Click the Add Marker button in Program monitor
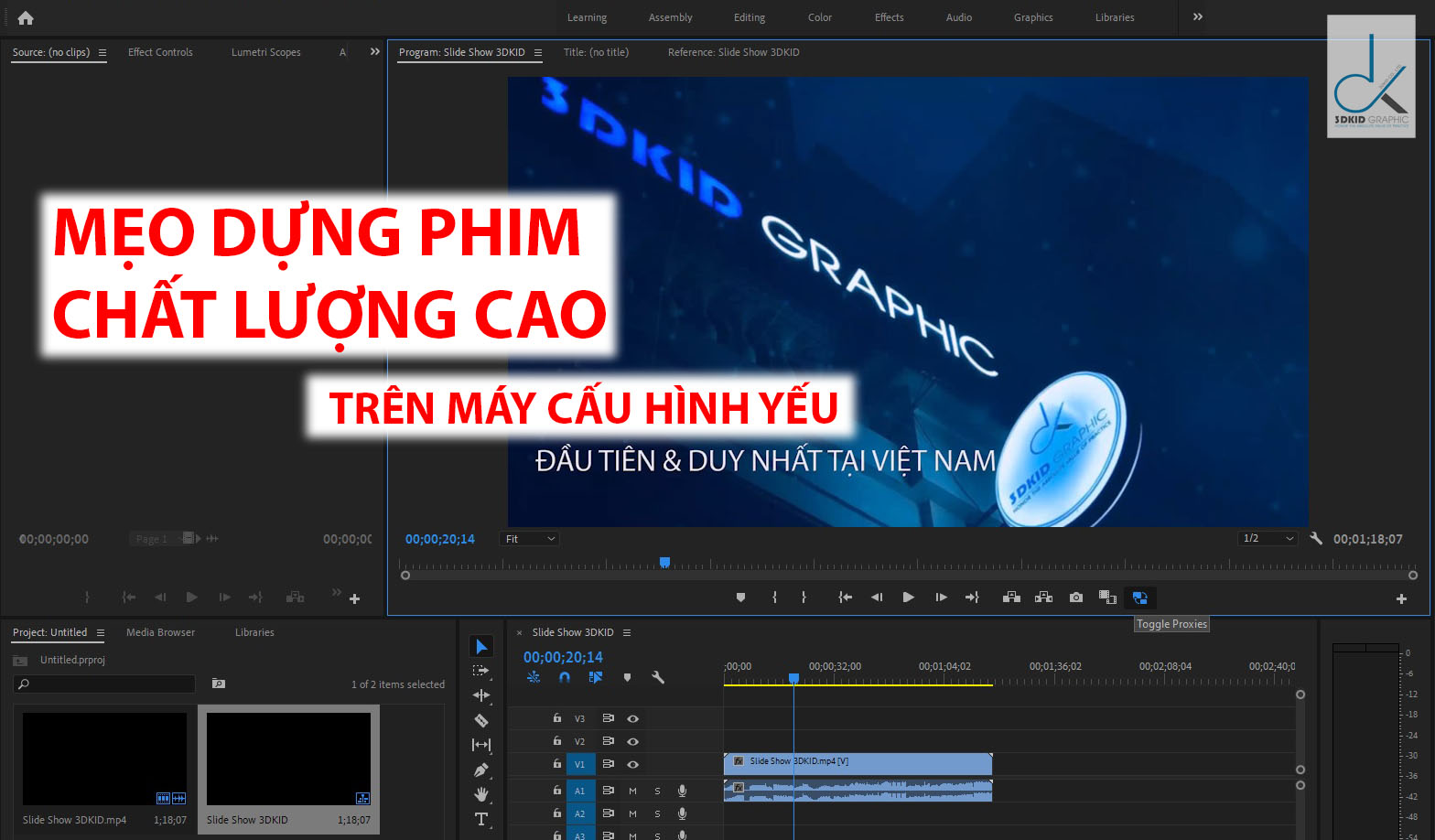The image size is (1435, 840). pyautogui.click(x=740, y=598)
